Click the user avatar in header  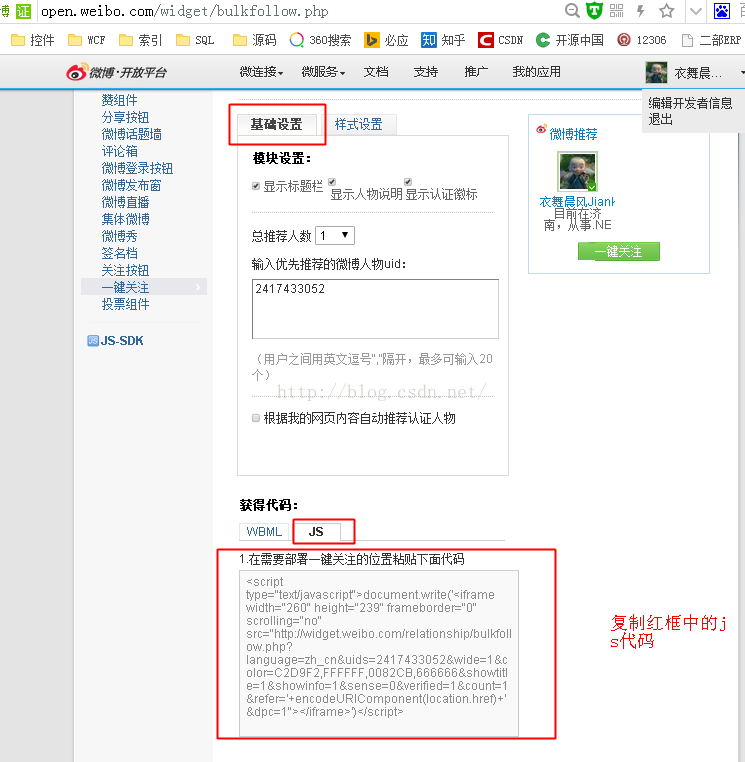coord(656,72)
